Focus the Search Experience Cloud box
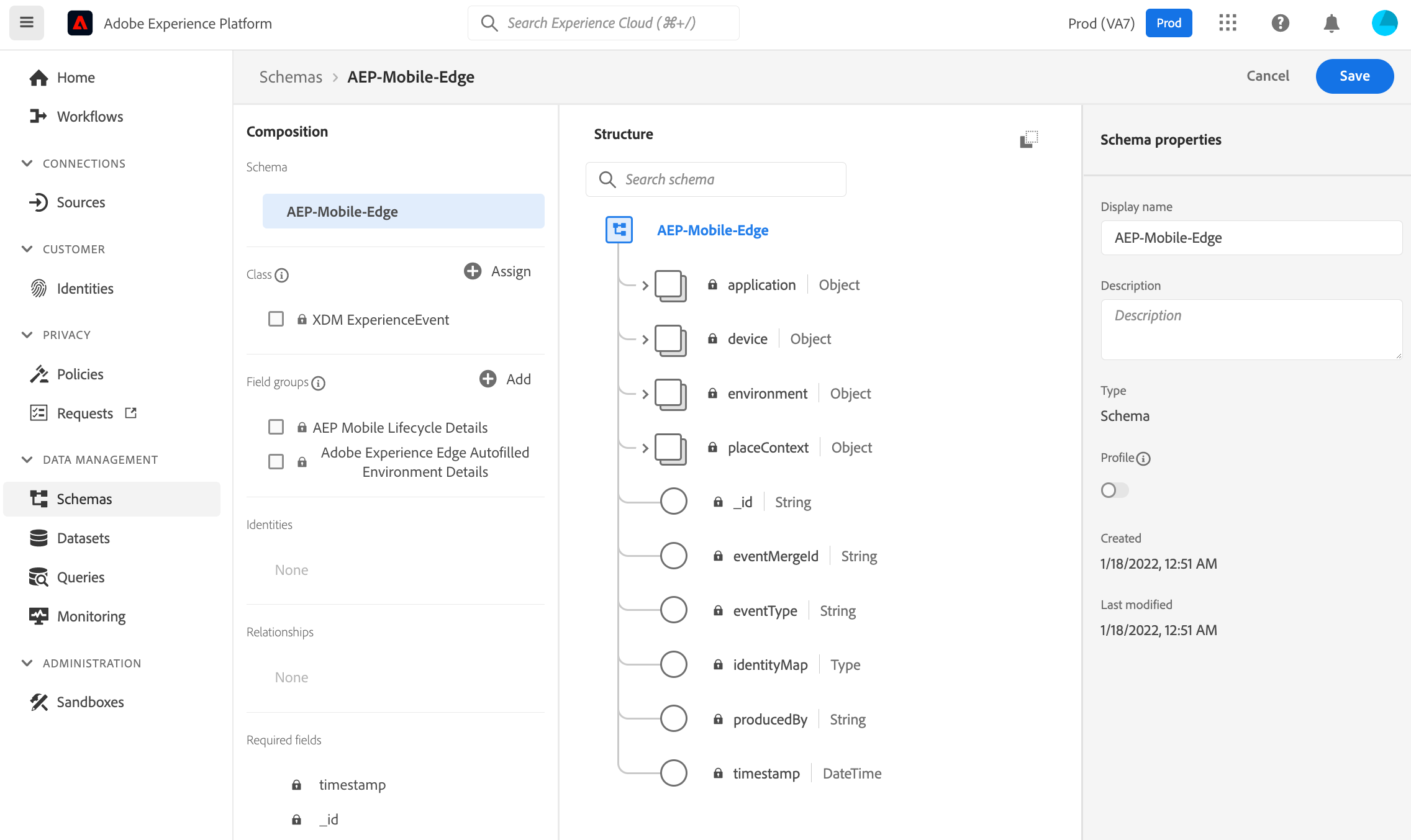The width and height of the screenshot is (1411, 840). tap(603, 23)
